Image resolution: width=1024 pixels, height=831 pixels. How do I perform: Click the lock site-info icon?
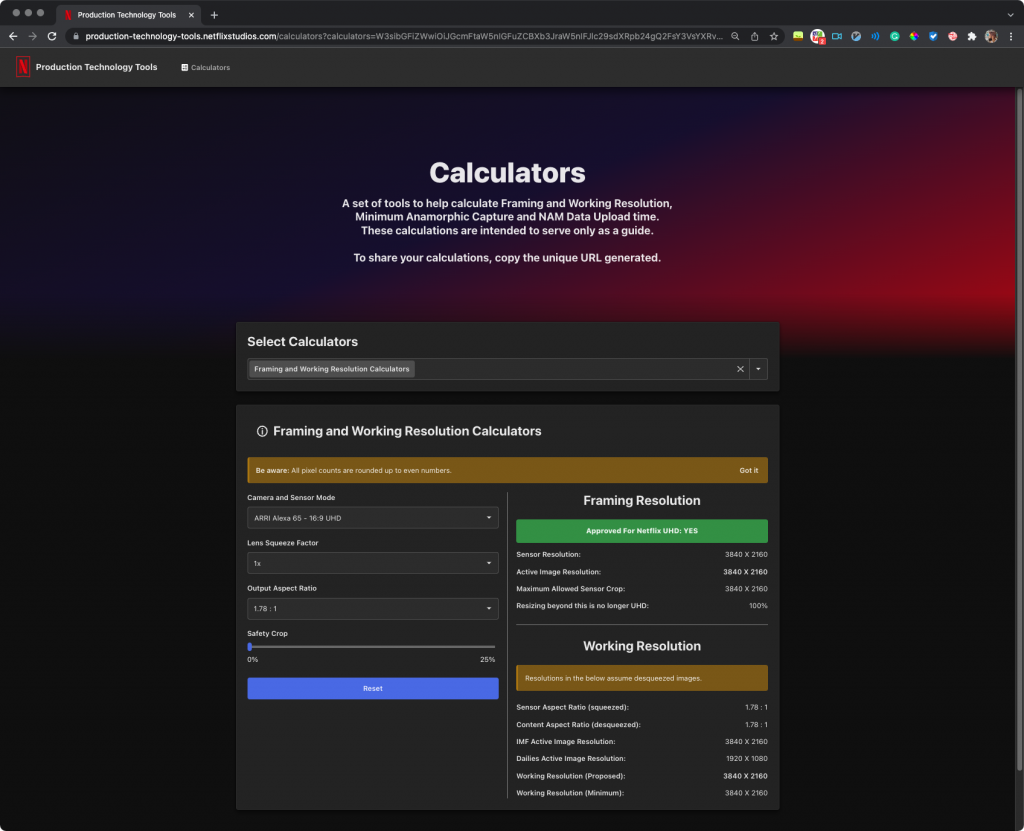point(76,37)
